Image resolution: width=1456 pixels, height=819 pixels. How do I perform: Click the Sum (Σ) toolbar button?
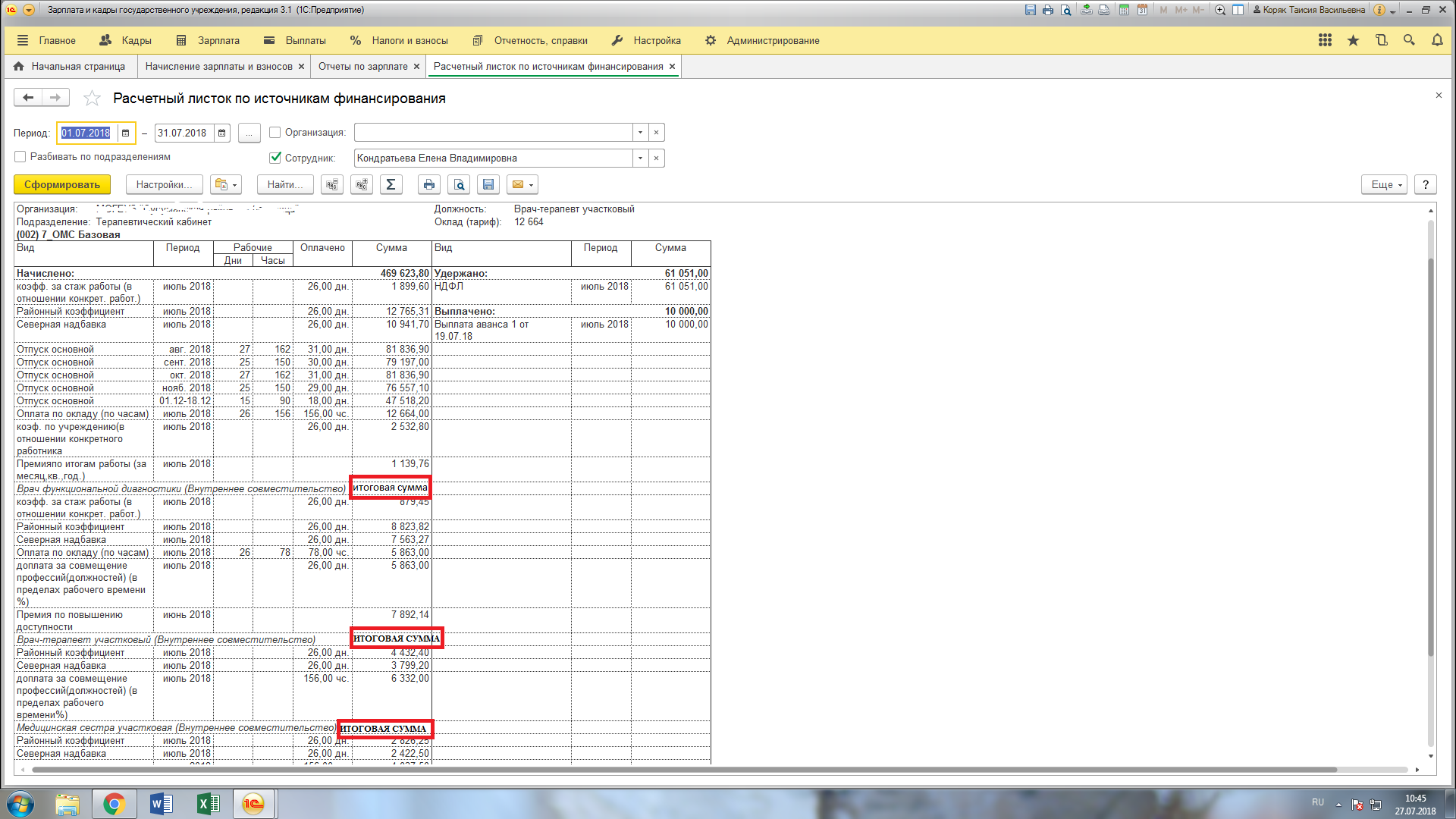click(391, 184)
